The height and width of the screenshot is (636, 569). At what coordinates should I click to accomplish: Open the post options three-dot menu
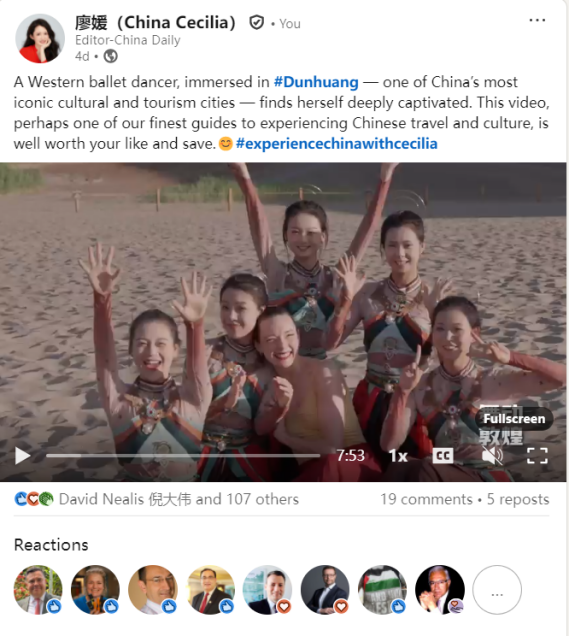pyautogui.click(x=537, y=20)
